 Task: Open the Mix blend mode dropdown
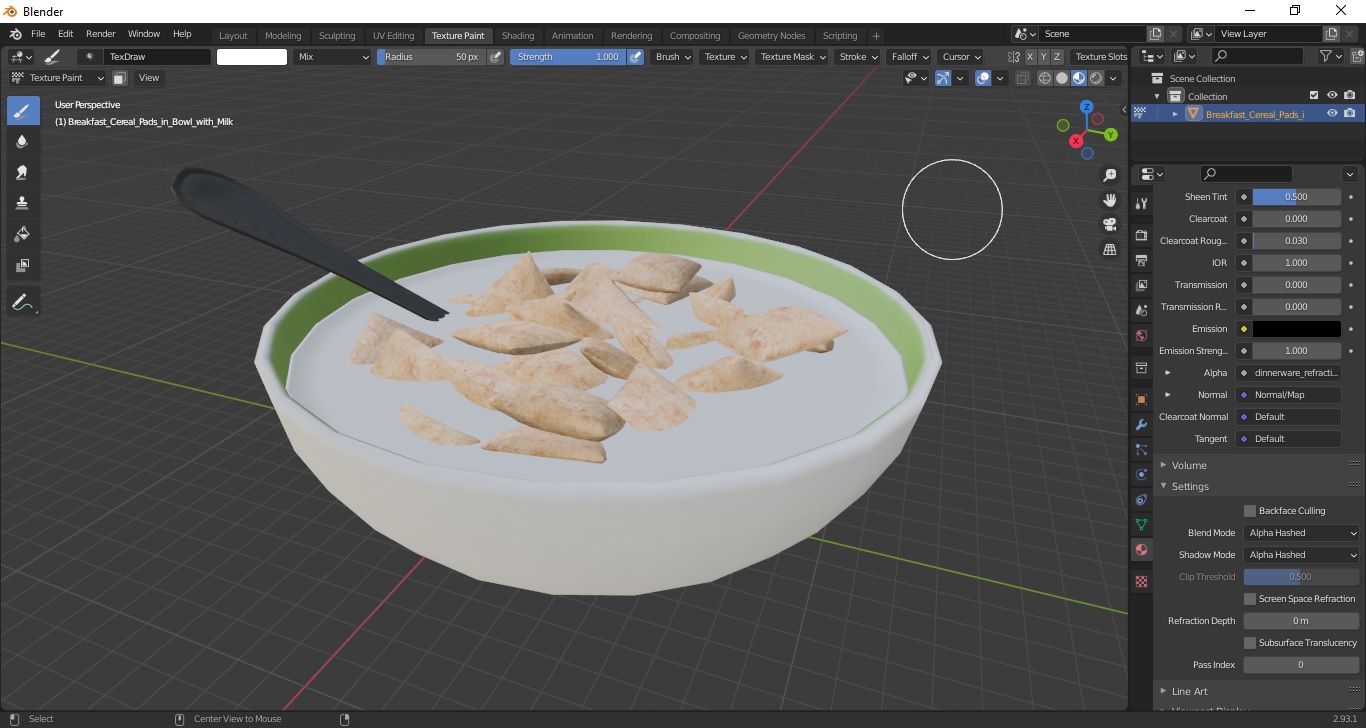332,57
